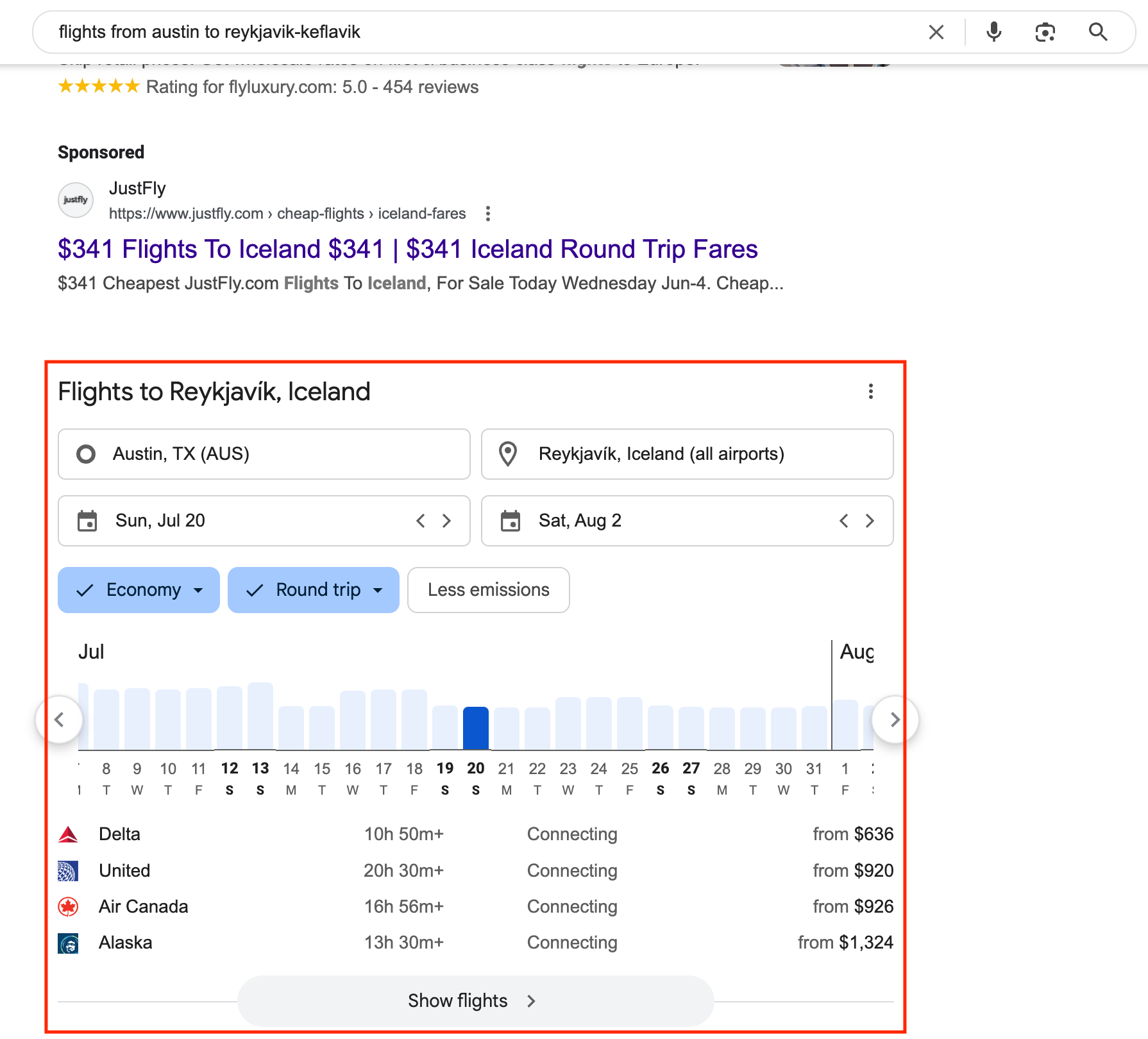Select the Jul 26 price bar
Viewport: 1148px width, 1039px height.
click(661, 727)
